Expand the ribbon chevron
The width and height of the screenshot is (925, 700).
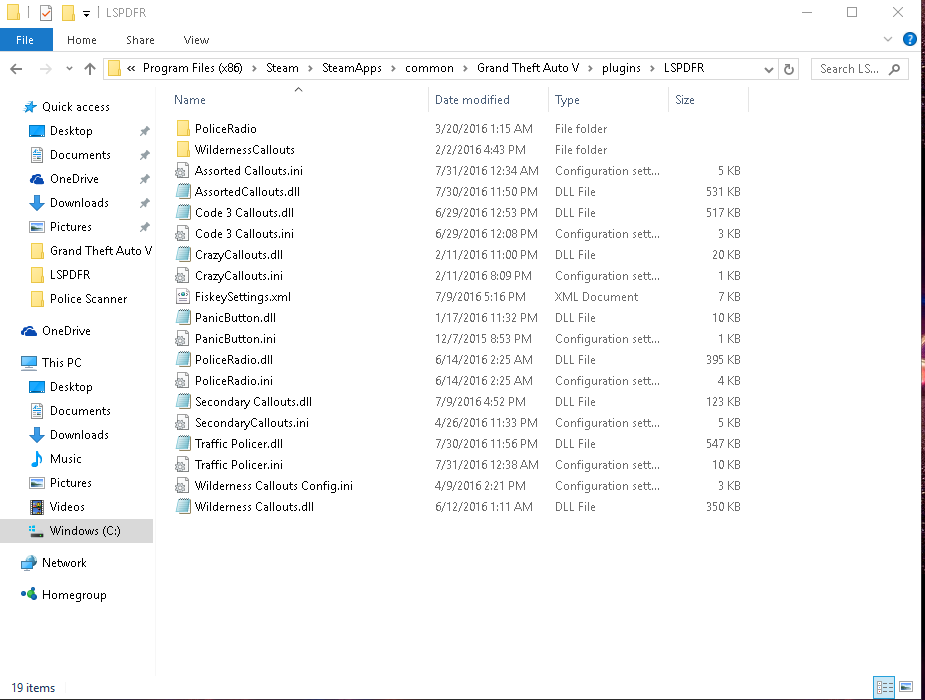click(888, 40)
